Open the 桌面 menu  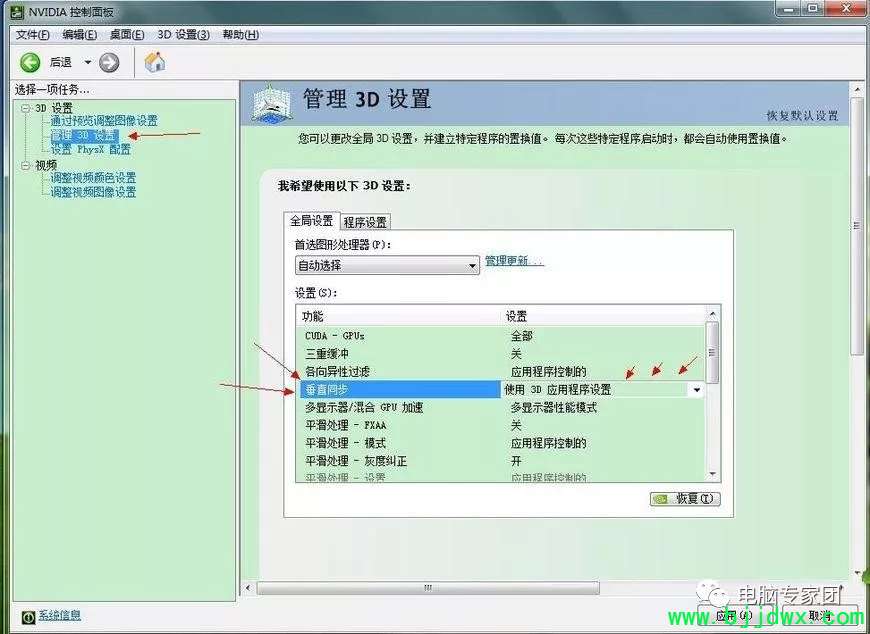pos(127,34)
